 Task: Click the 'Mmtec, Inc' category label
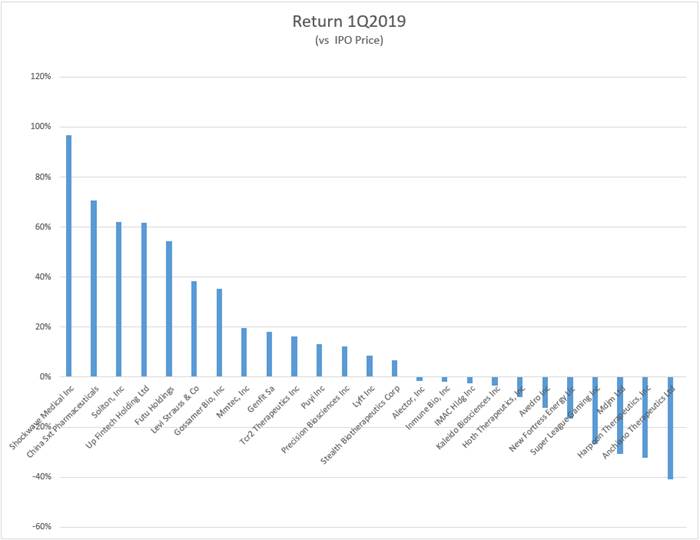coord(233,402)
